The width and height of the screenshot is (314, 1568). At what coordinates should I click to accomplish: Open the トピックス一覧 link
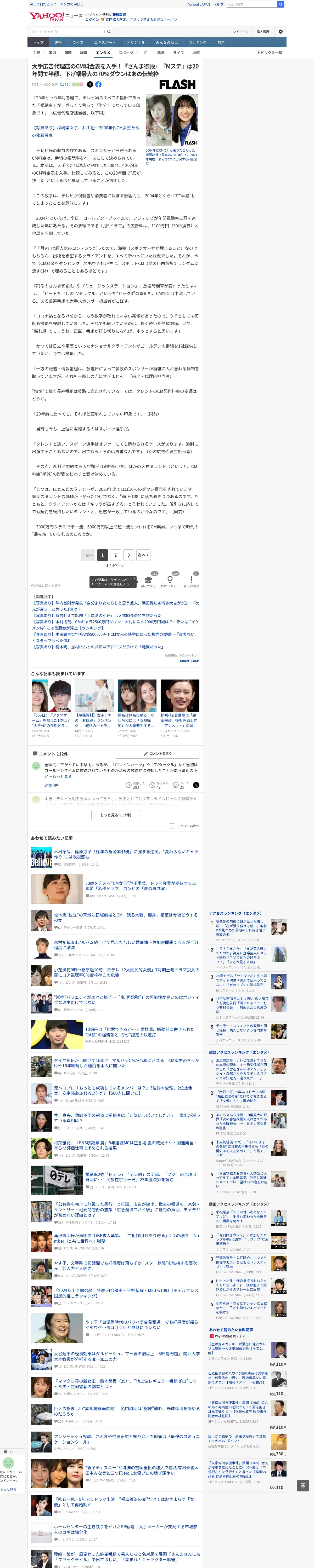click(x=270, y=53)
